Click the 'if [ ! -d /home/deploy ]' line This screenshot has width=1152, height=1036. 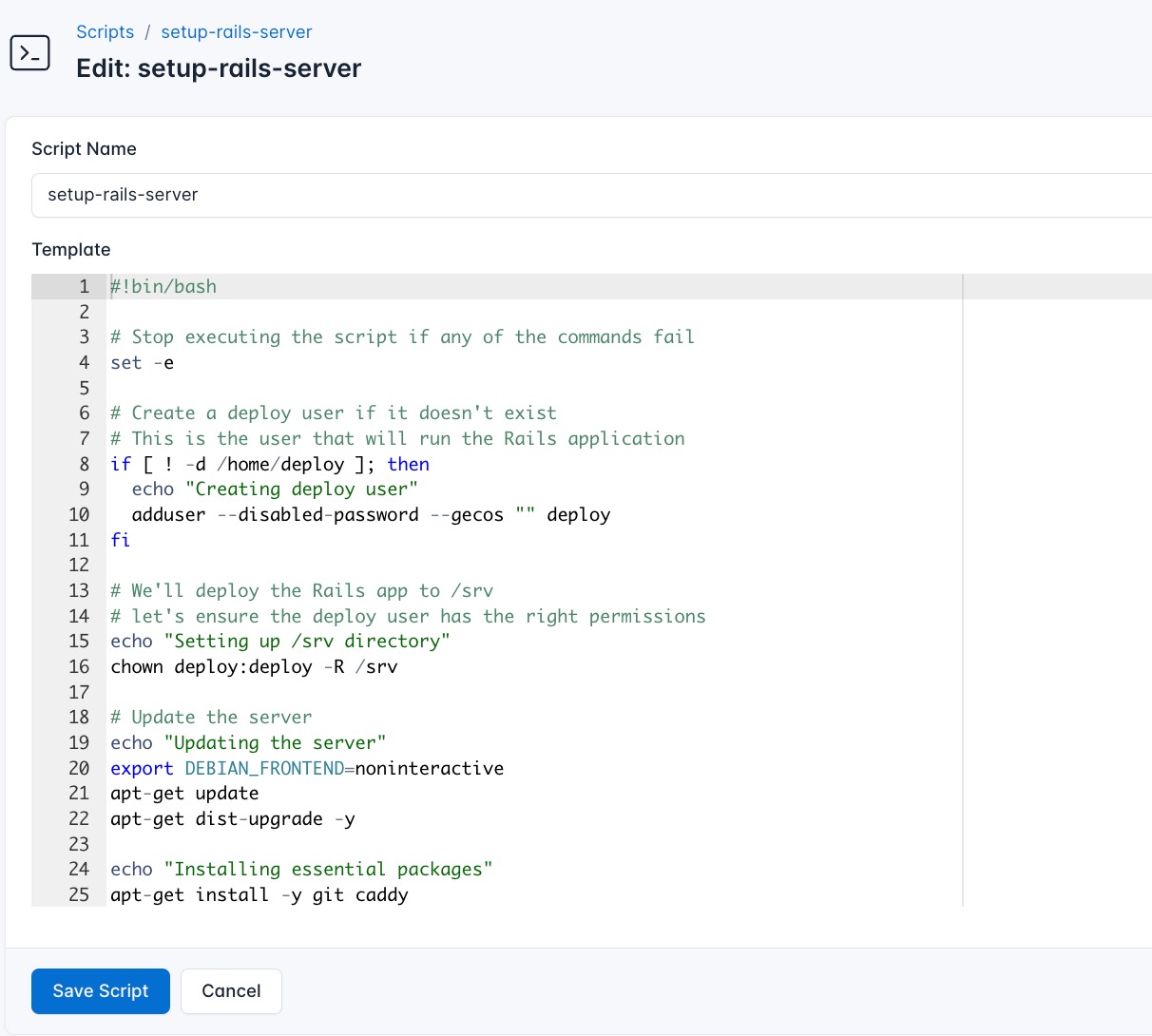coord(270,464)
